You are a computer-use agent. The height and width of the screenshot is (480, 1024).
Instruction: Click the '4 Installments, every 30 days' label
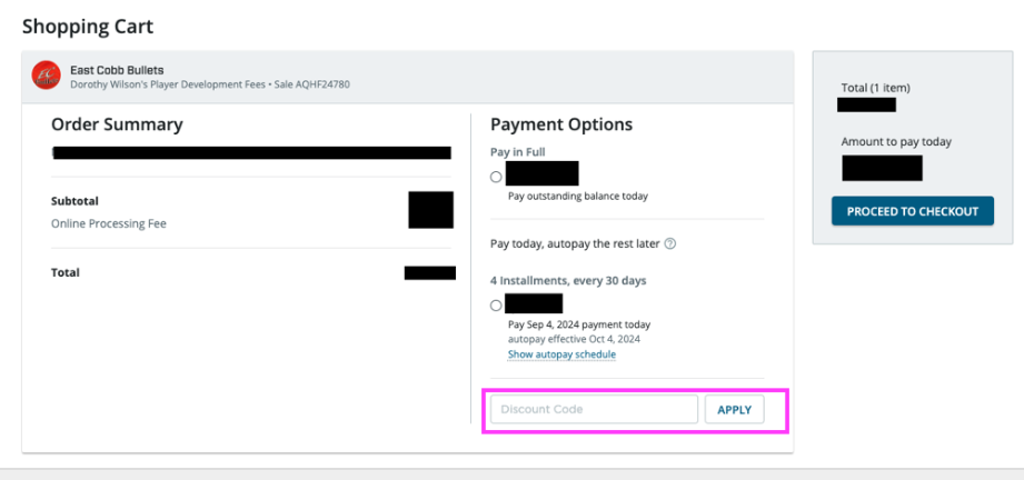567,281
